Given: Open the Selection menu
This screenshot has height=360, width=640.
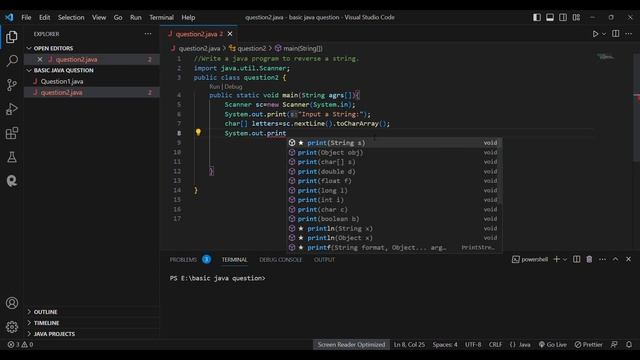Looking at the screenshot, I should (71, 17).
